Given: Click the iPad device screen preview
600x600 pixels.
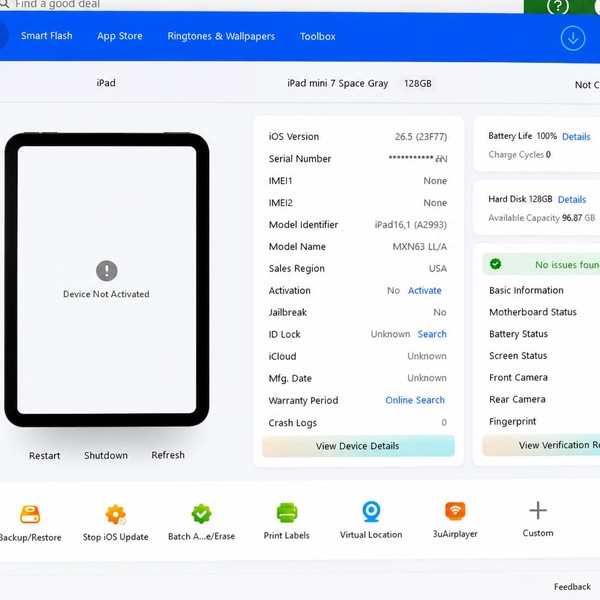Looking at the screenshot, I should [107, 280].
